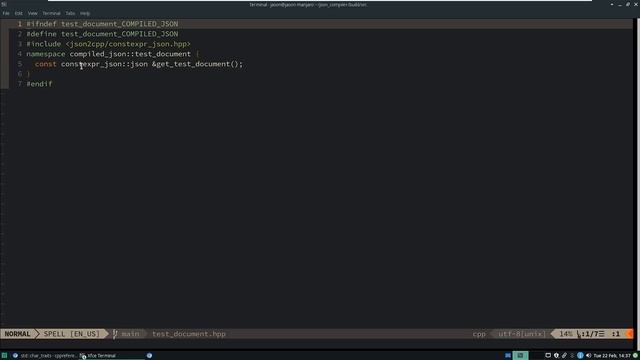Click the 14% file position indicator

coord(566,334)
